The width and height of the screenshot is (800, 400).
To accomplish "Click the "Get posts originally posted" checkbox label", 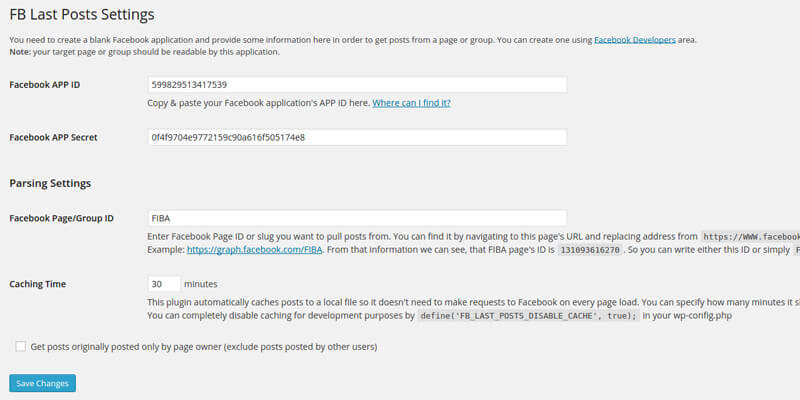I will coord(204,347).
